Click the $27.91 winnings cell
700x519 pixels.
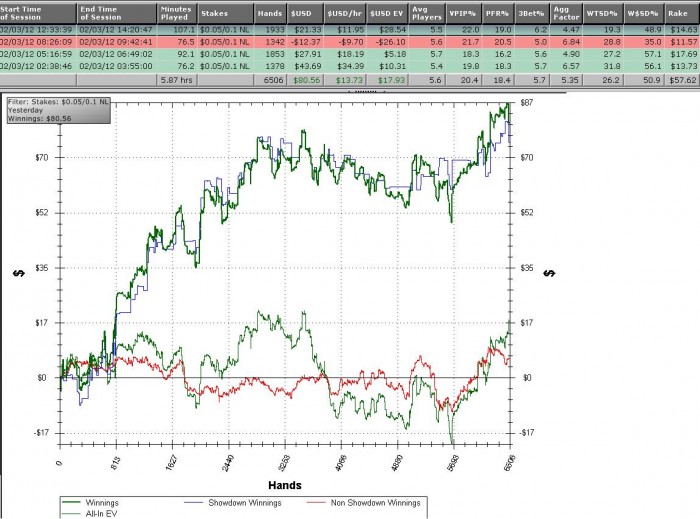click(305, 54)
